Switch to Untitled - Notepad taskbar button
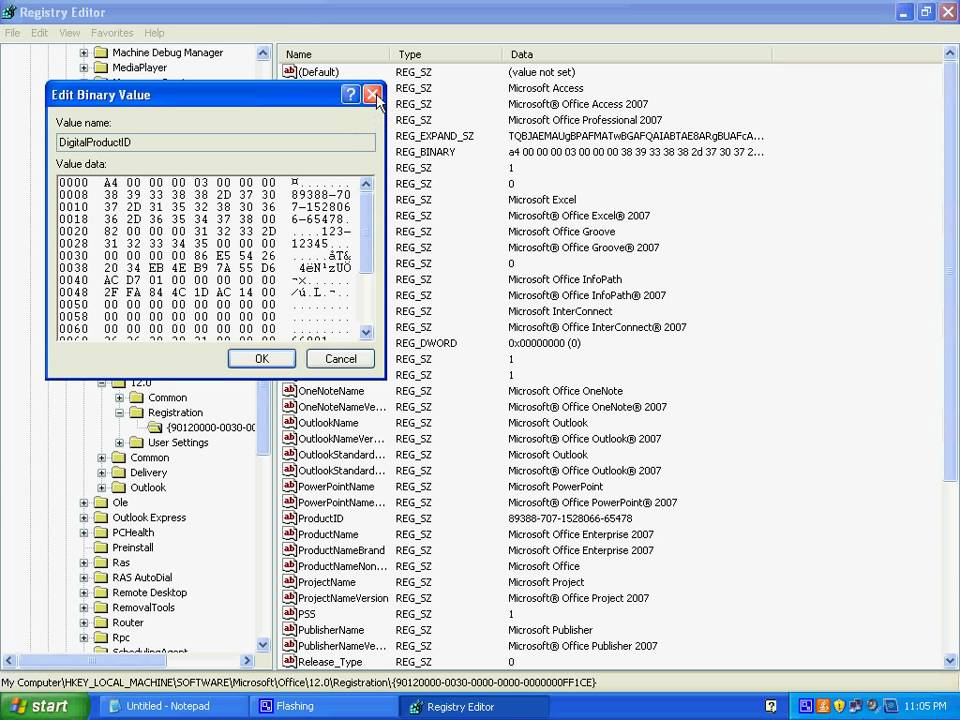This screenshot has width=960, height=720. click(x=172, y=706)
